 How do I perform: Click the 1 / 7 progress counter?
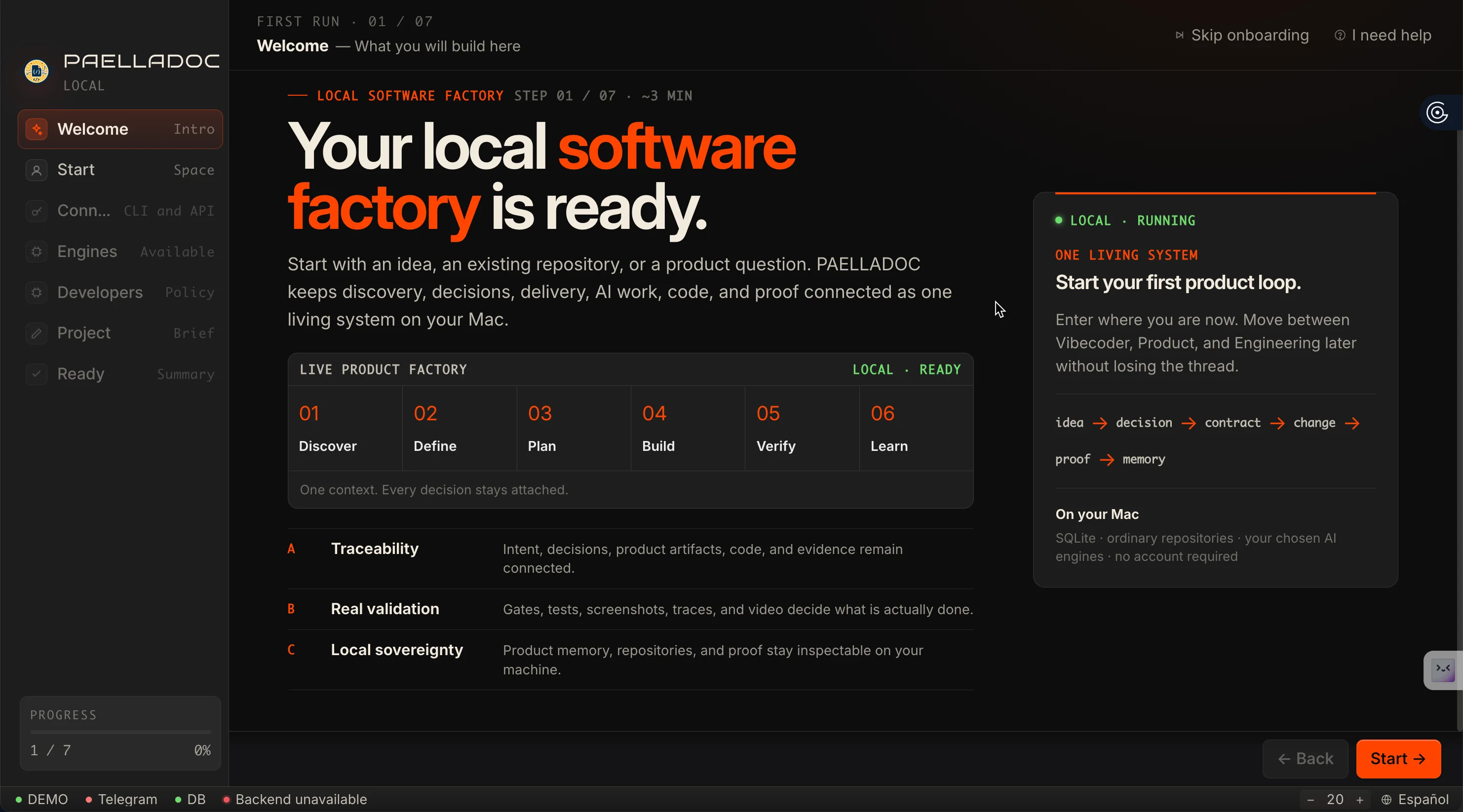click(50, 750)
